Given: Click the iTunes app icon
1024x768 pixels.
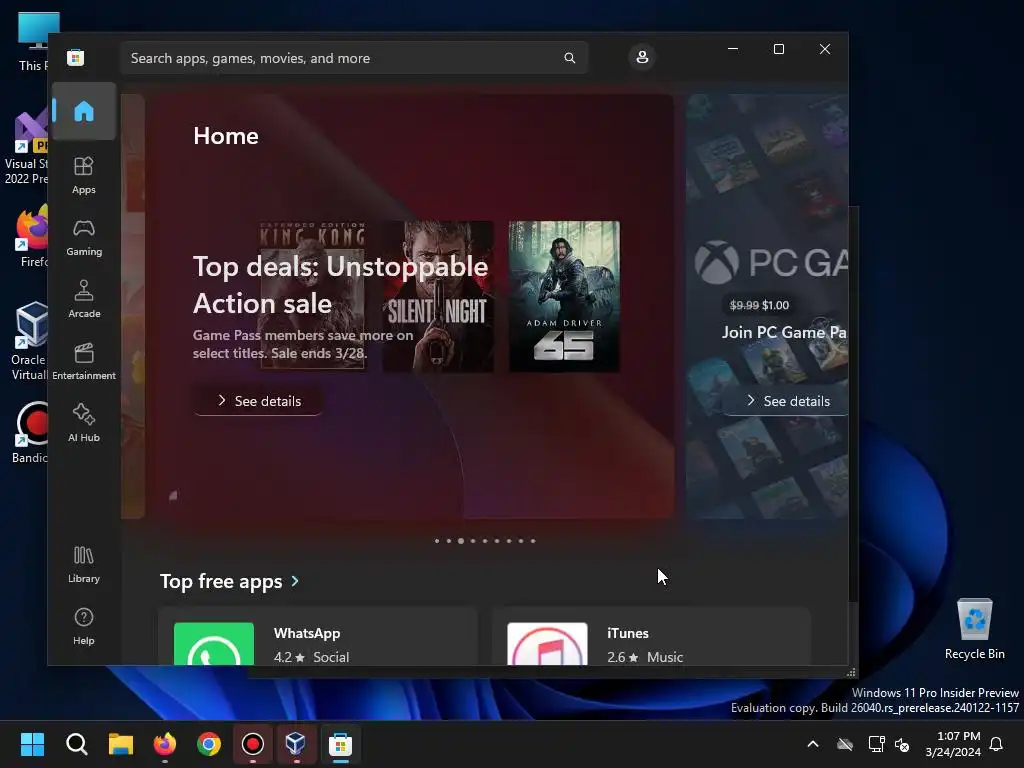Looking at the screenshot, I should (x=547, y=644).
